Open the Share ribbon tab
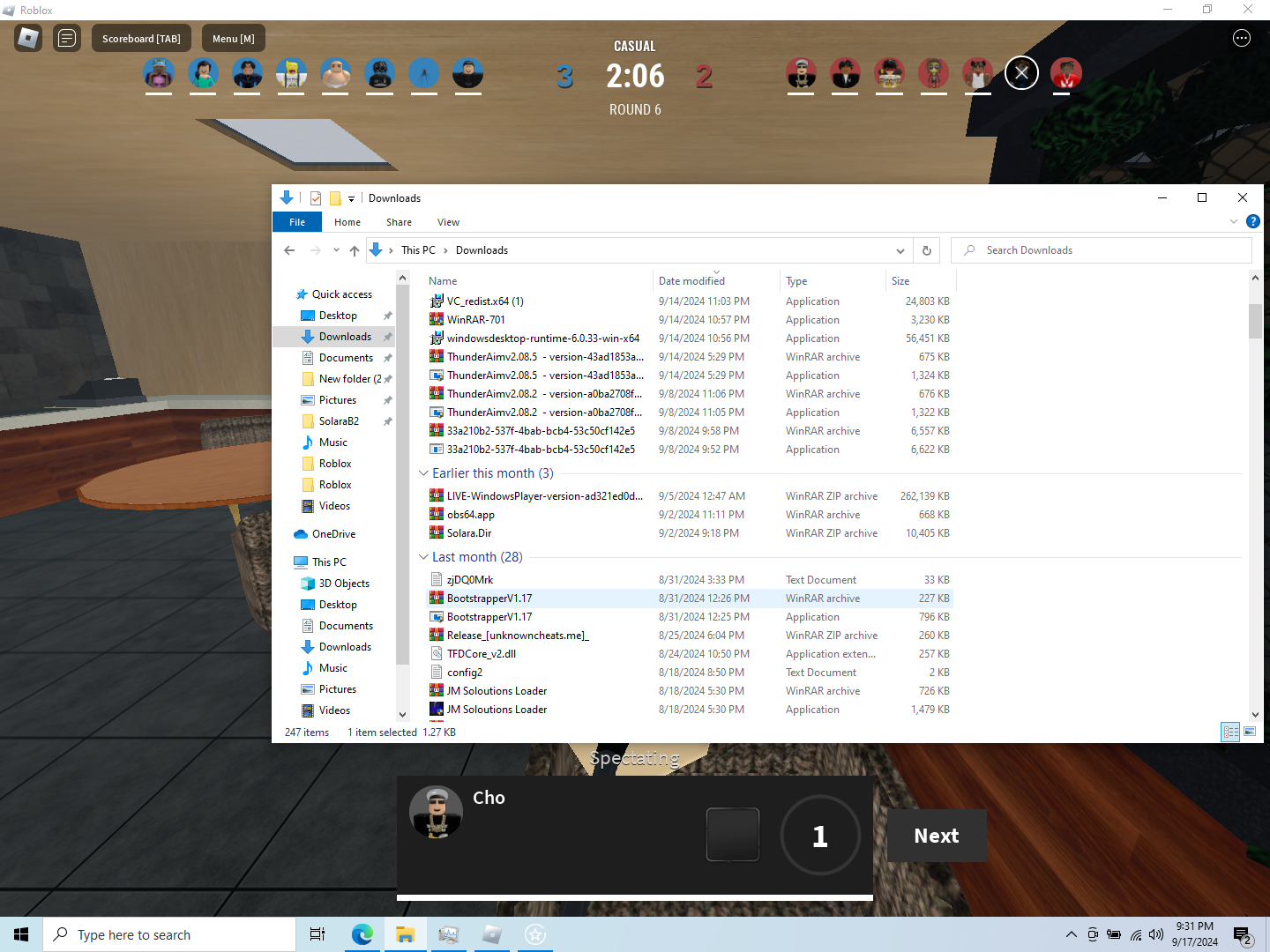The width and height of the screenshot is (1270, 952). [x=399, y=222]
